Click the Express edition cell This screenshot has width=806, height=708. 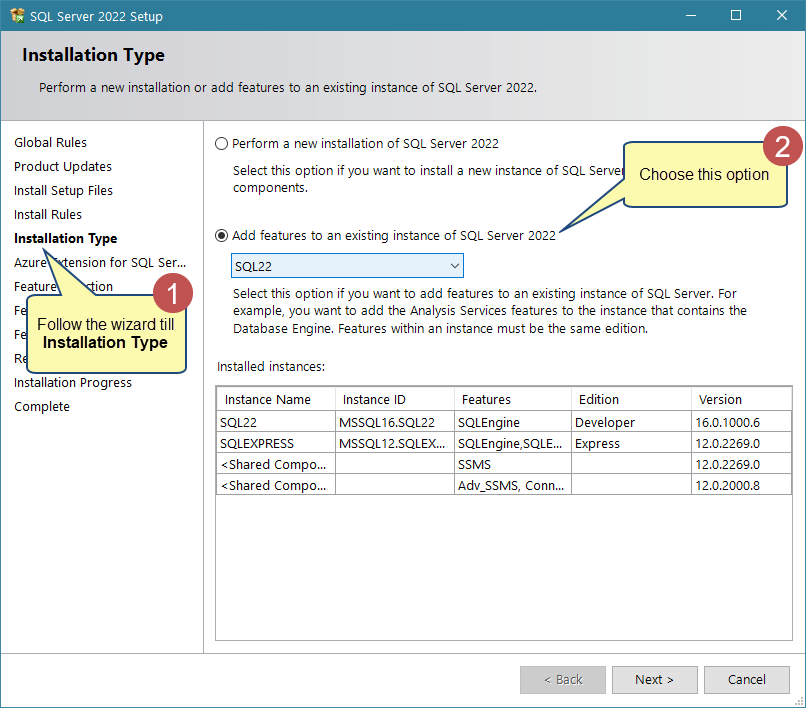click(631, 443)
